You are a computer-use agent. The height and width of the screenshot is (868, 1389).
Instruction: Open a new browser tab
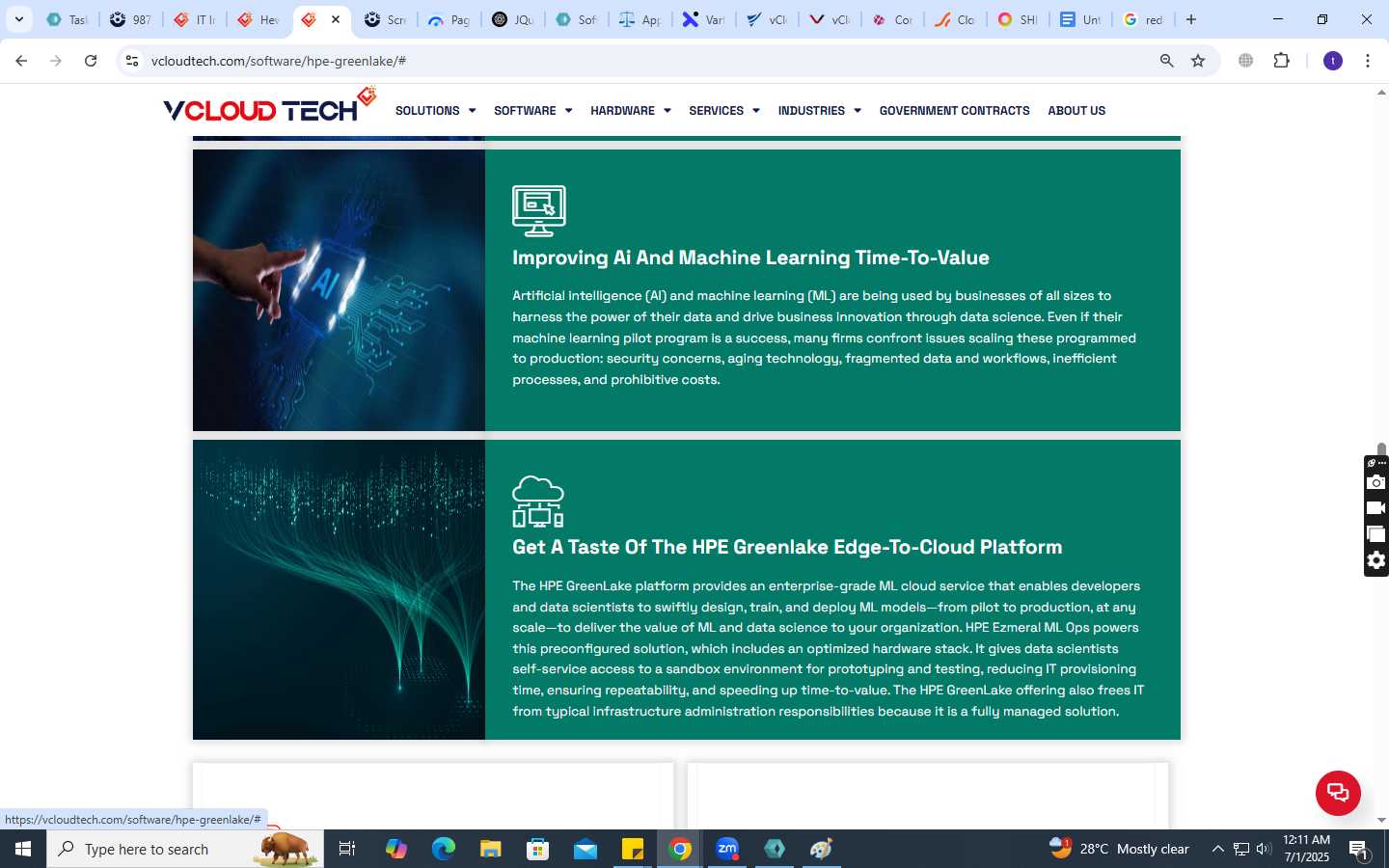[x=1191, y=19]
